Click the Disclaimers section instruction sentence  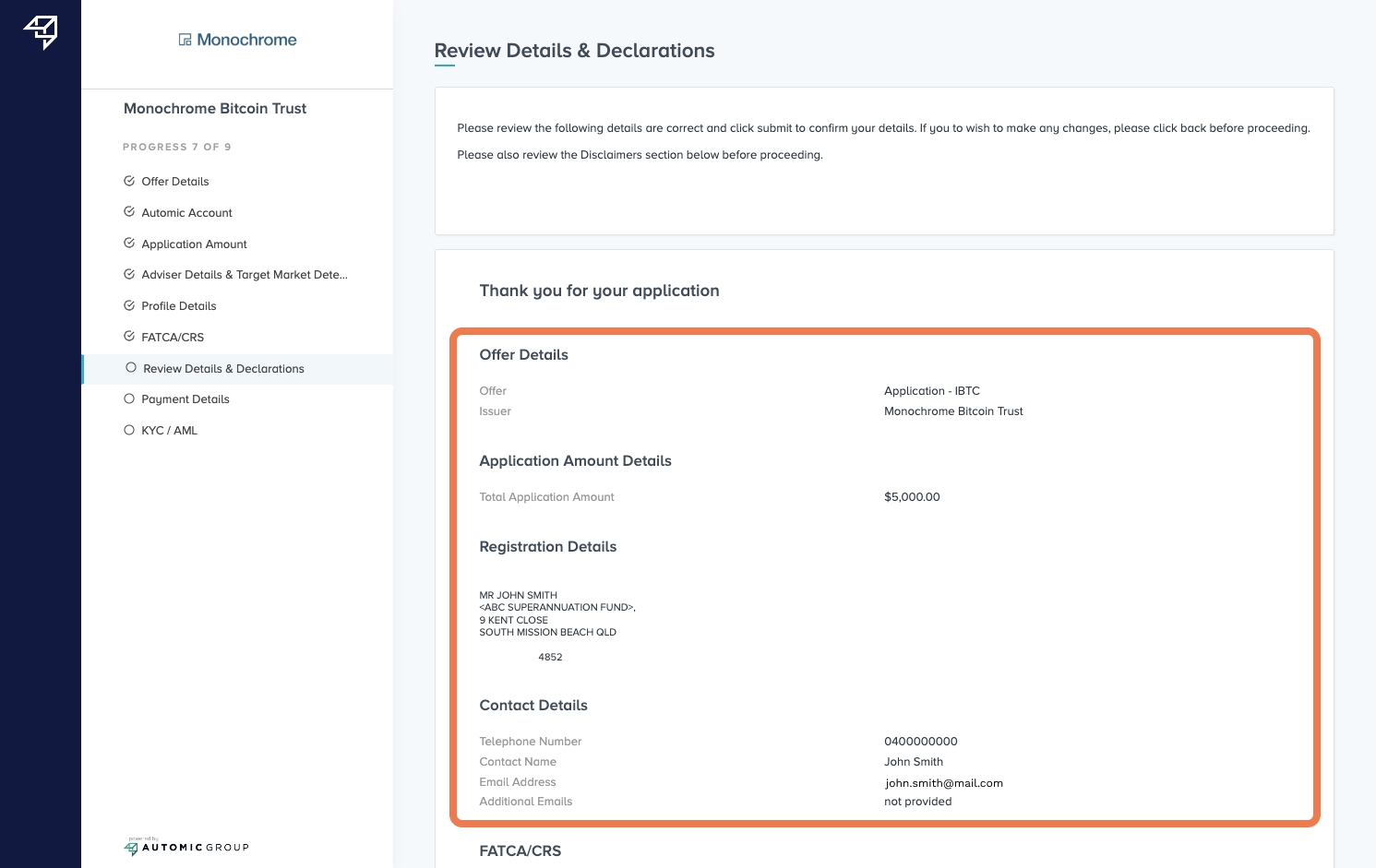point(640,155)
